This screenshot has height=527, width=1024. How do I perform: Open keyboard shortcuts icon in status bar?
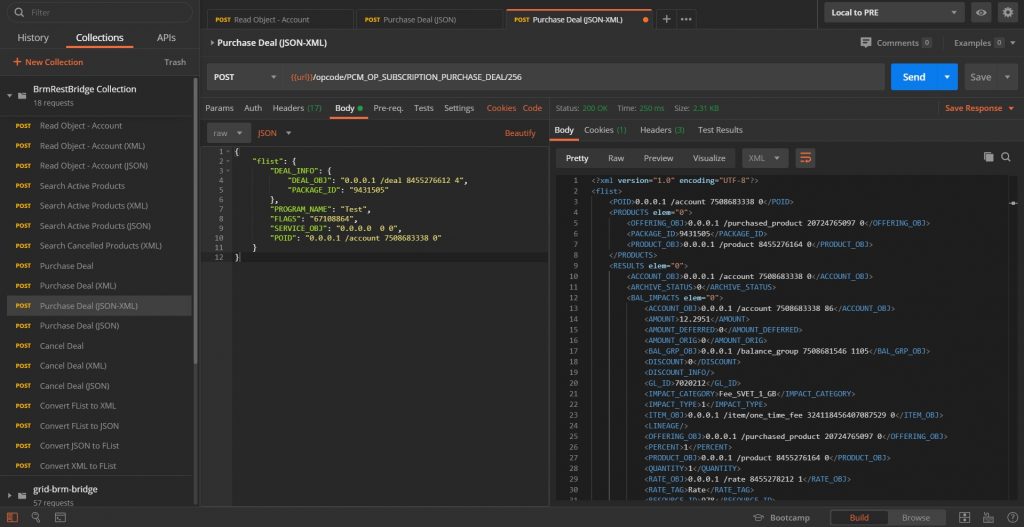tap(987, 517)
